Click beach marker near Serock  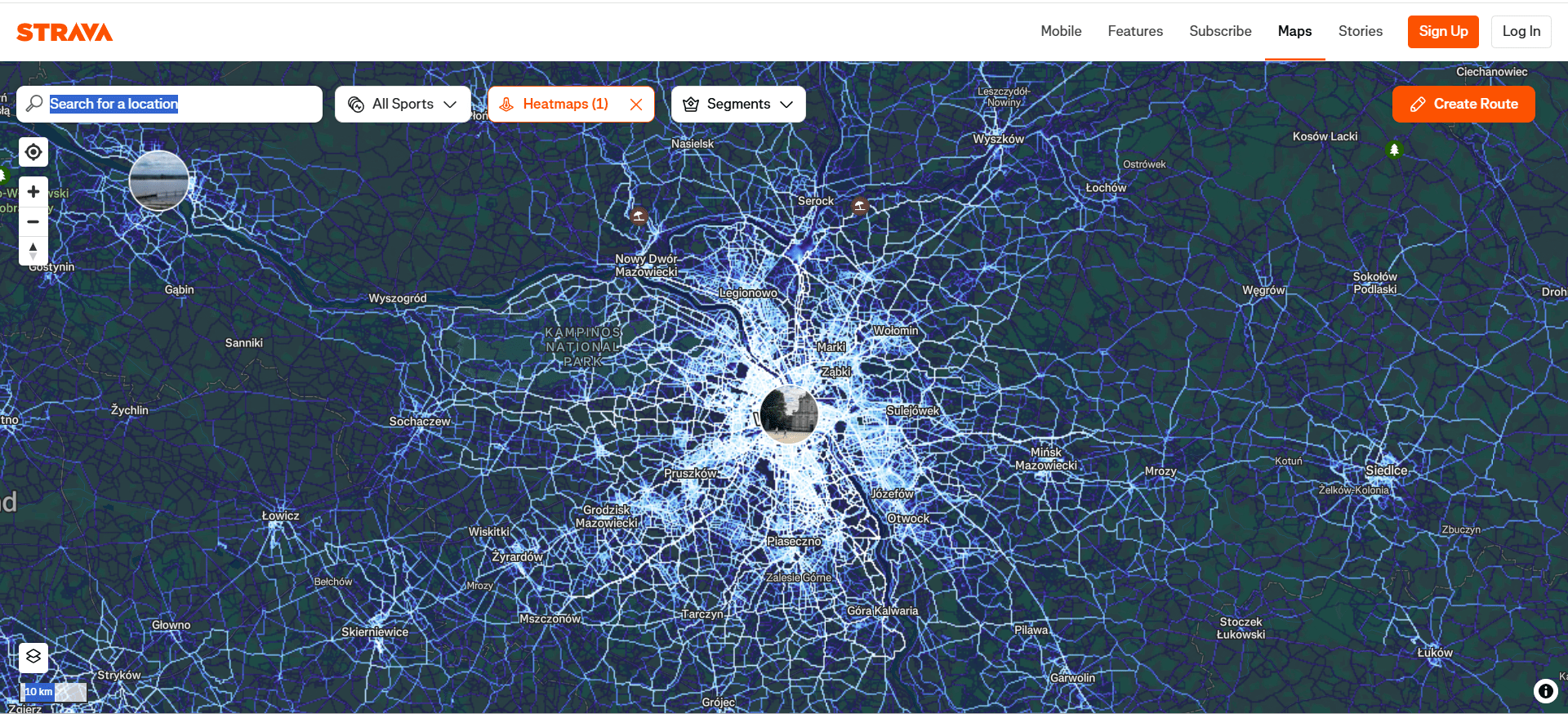tap(859, 205)
